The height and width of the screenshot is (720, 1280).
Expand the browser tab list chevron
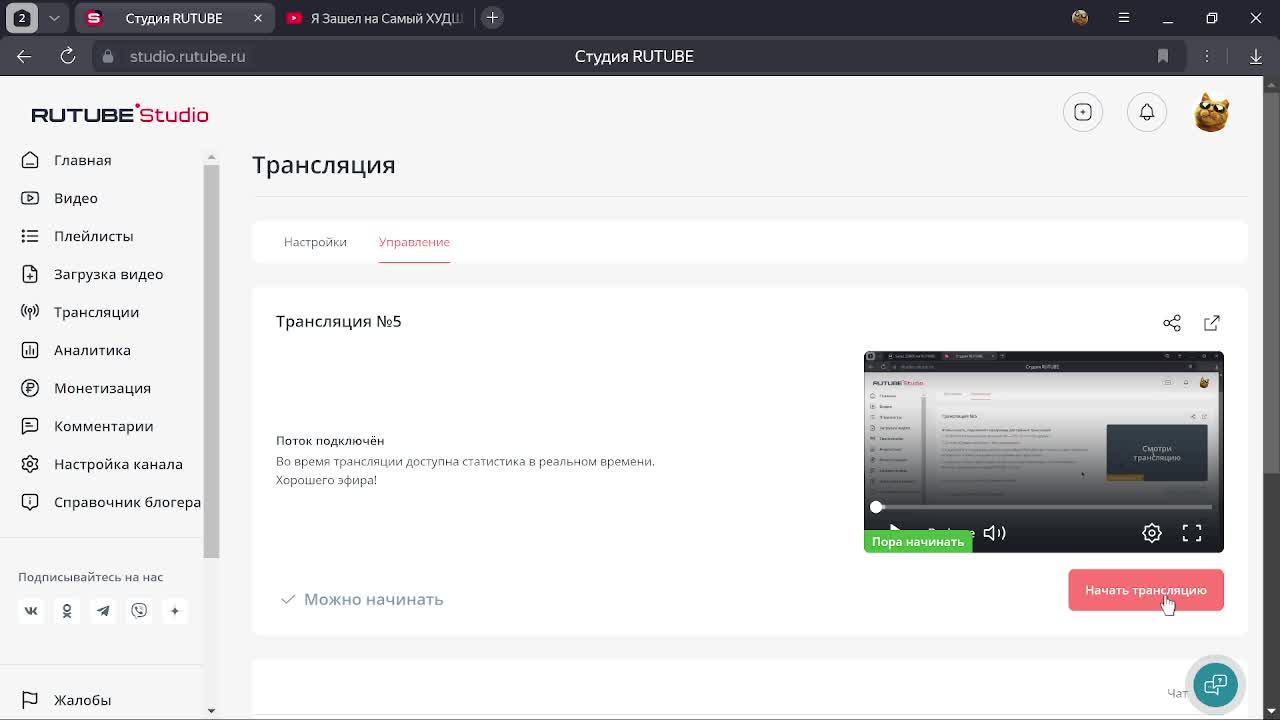click(54, 18)
